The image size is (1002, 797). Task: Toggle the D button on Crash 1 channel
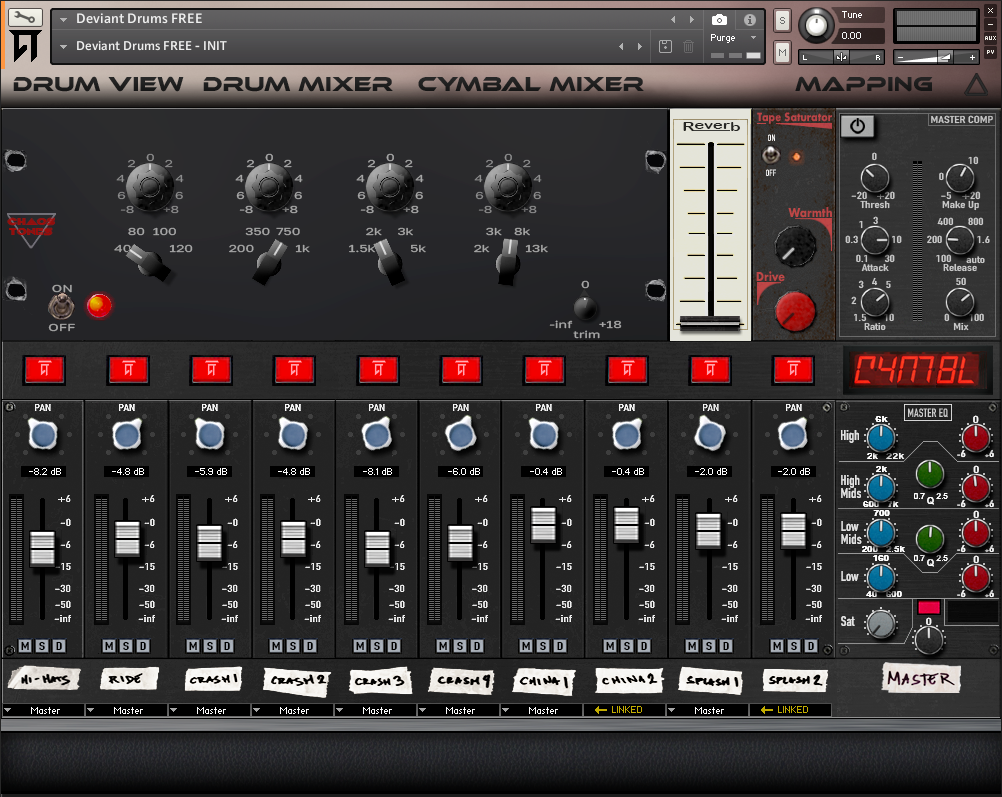(226, 646)
